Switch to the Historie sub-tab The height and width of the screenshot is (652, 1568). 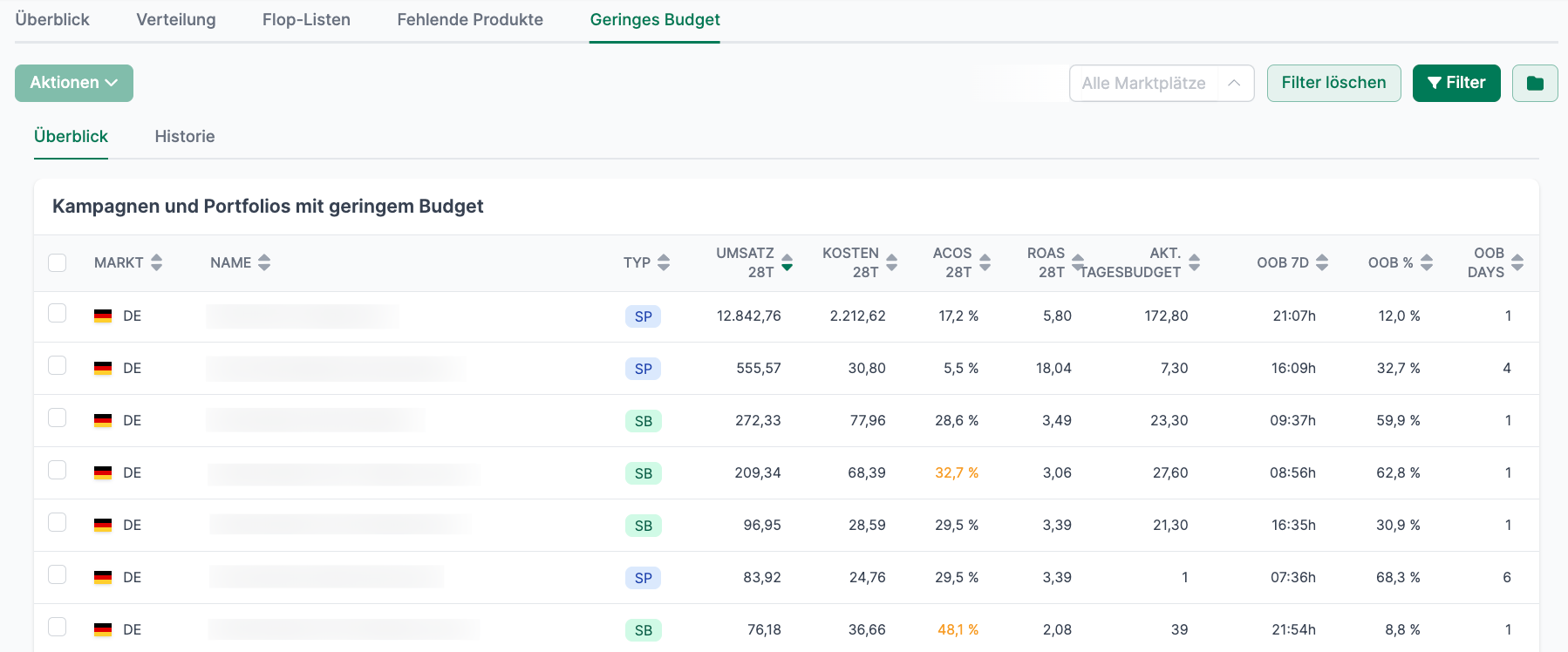click(x=185, y=136)
